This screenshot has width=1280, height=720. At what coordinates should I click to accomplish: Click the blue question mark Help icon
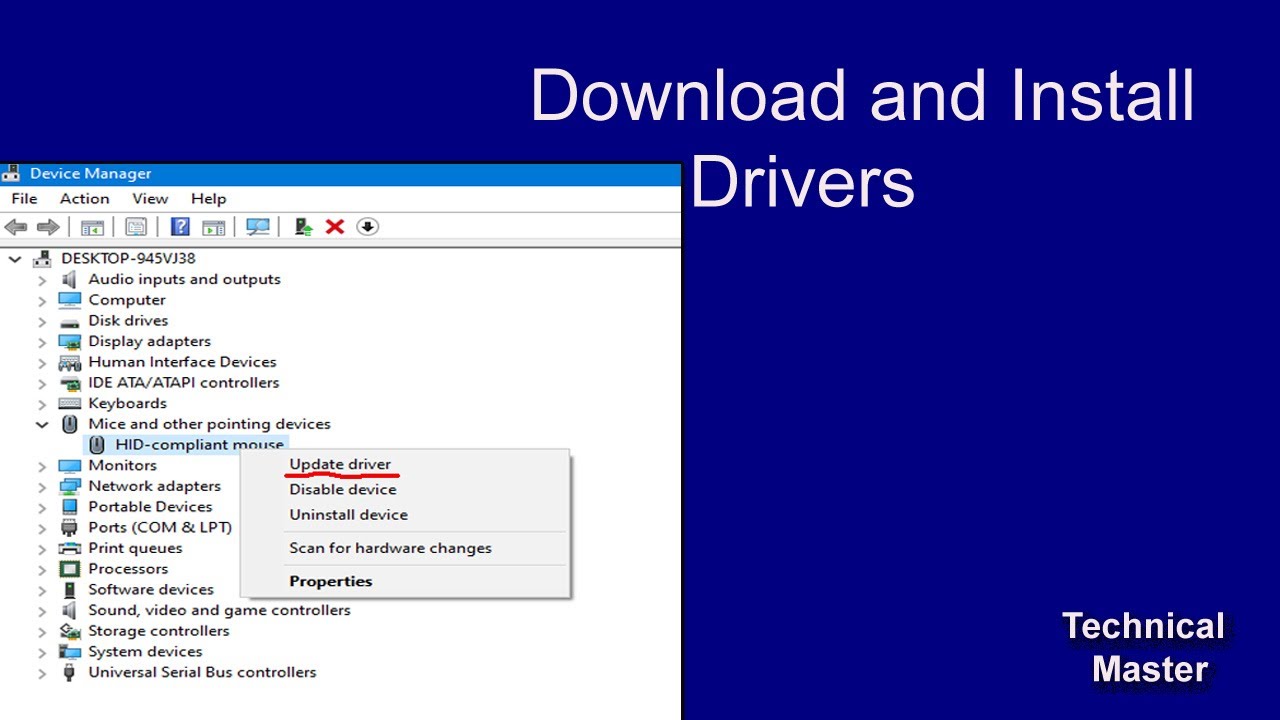[180, 227]
